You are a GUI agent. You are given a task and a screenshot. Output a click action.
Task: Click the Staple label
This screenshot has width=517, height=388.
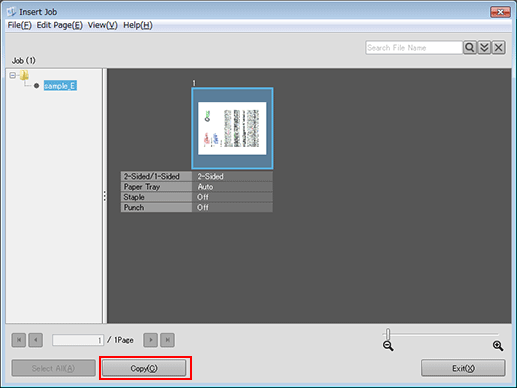(x=156, y=197)
